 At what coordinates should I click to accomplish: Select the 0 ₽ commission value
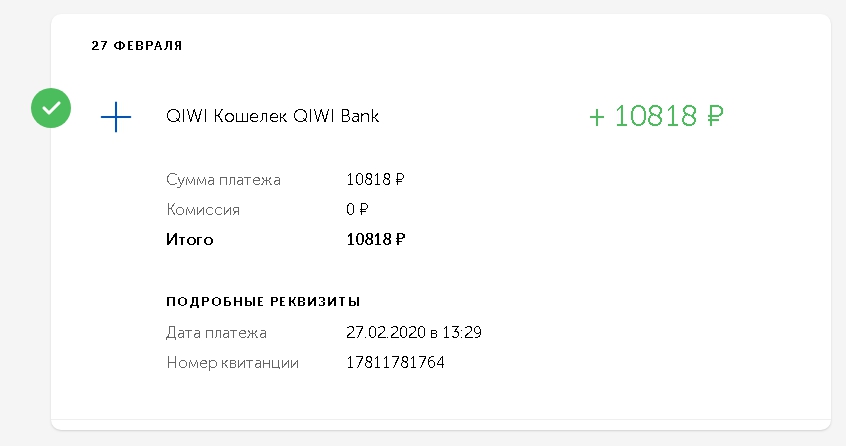tap(358, 210)
